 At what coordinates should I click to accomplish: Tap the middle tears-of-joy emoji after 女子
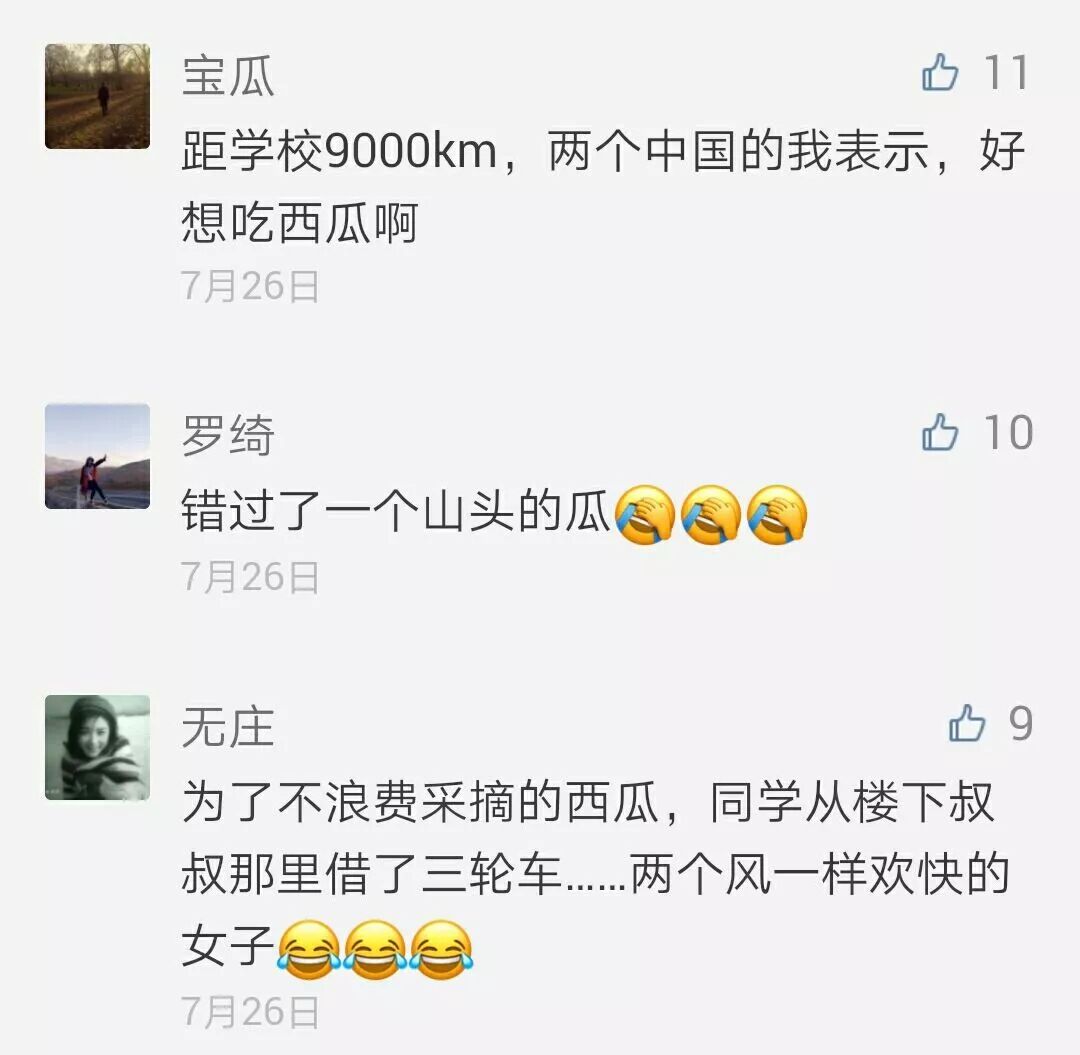coord(375,950)
